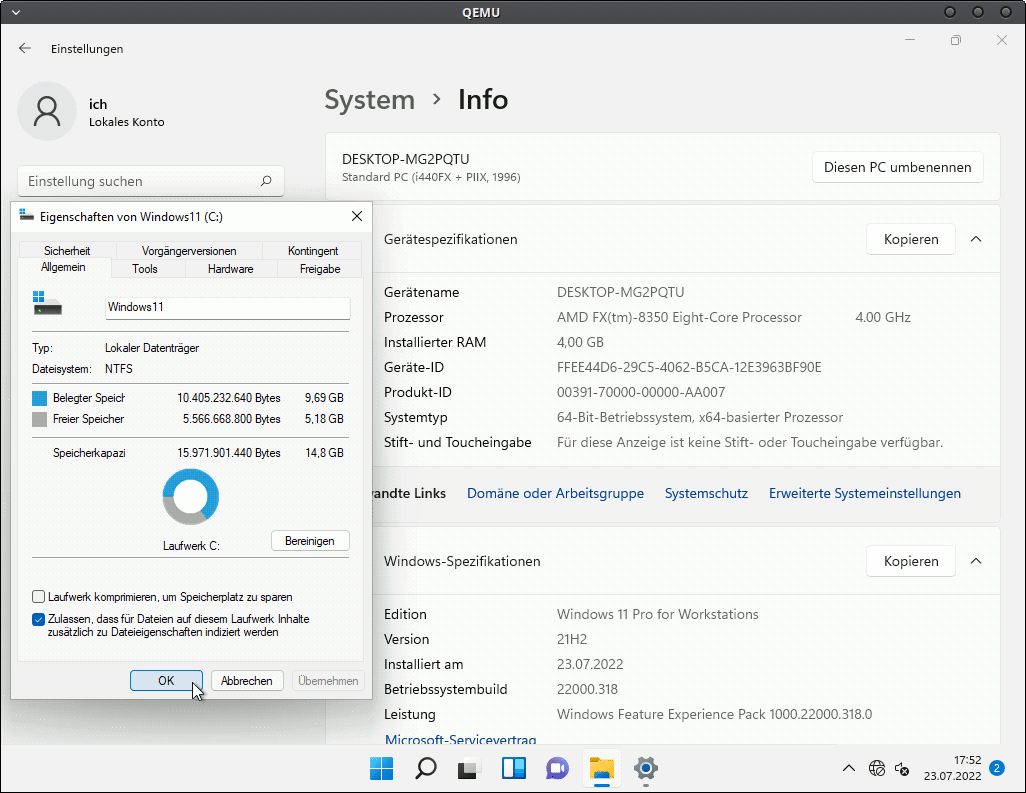Click the blue Belegter Speicher color swatch
The width and height of the screenshot is (1026, 793).
[39, 398]
